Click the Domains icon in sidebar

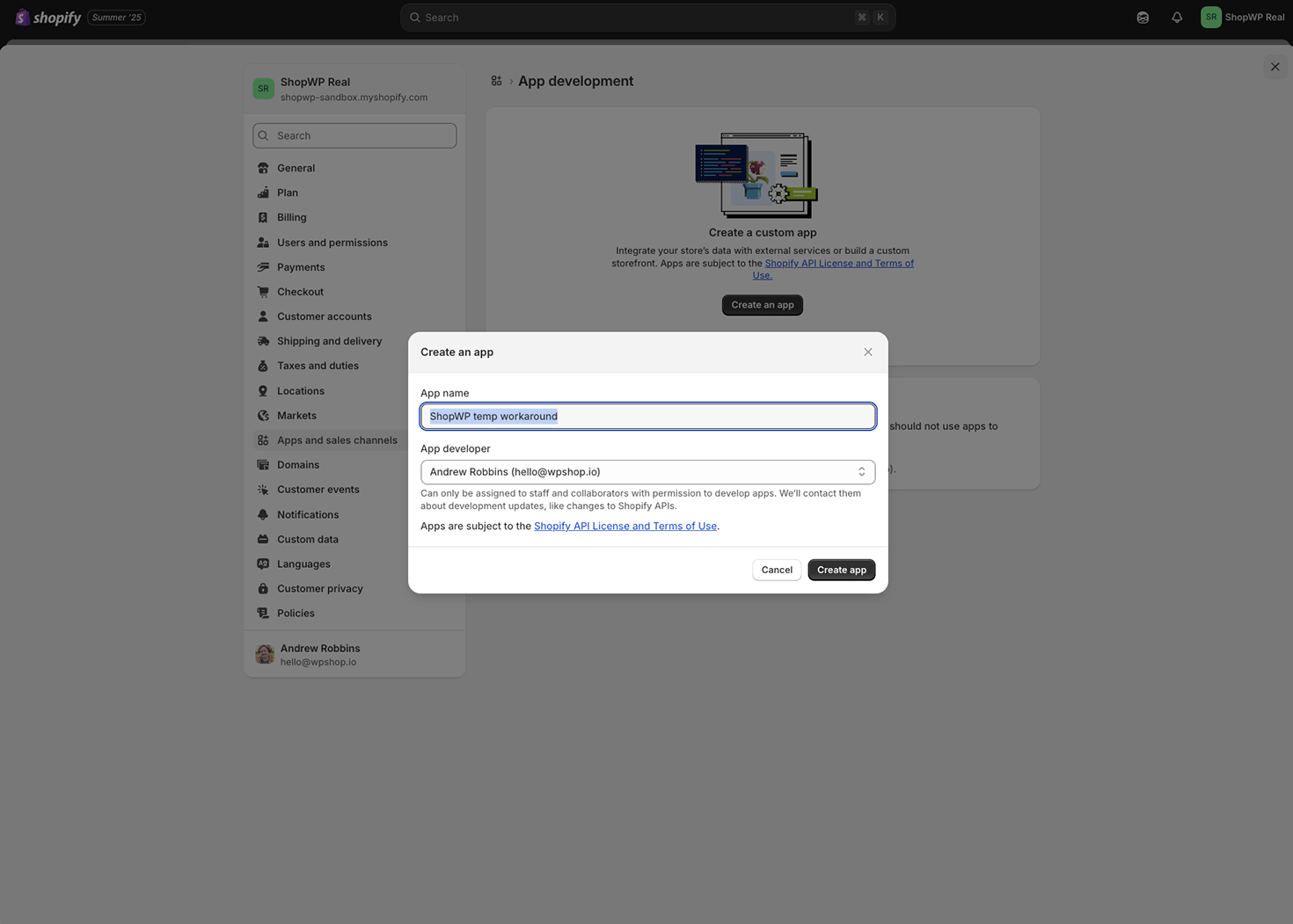click(263, 465)
